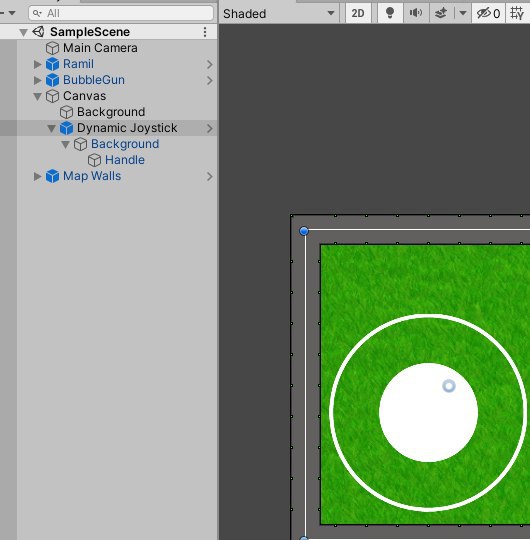Screen dimensions: 530x540
Task: Click the BubbleGun prefab cube icon
Action: [x=52, y=80]
